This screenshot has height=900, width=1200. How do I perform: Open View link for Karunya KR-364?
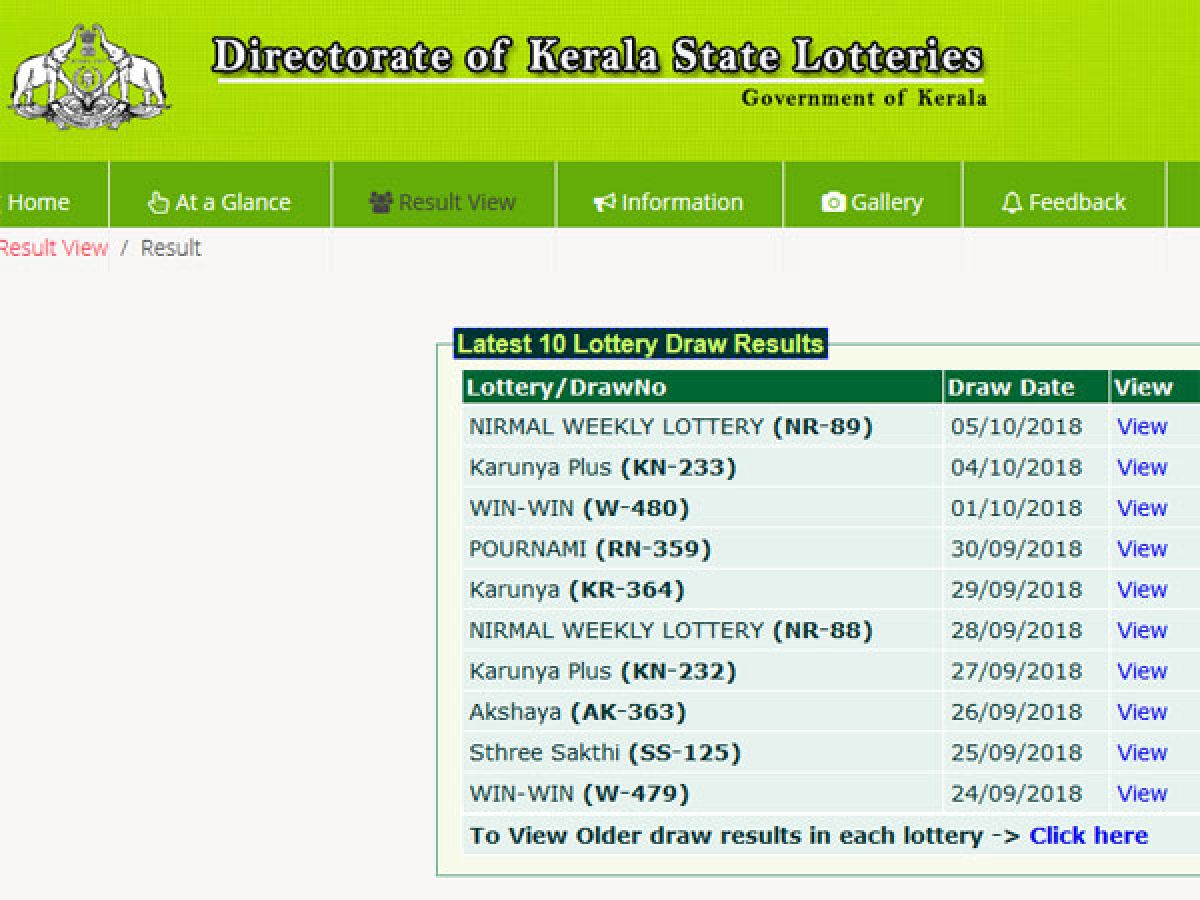(x=1142, y=590)
